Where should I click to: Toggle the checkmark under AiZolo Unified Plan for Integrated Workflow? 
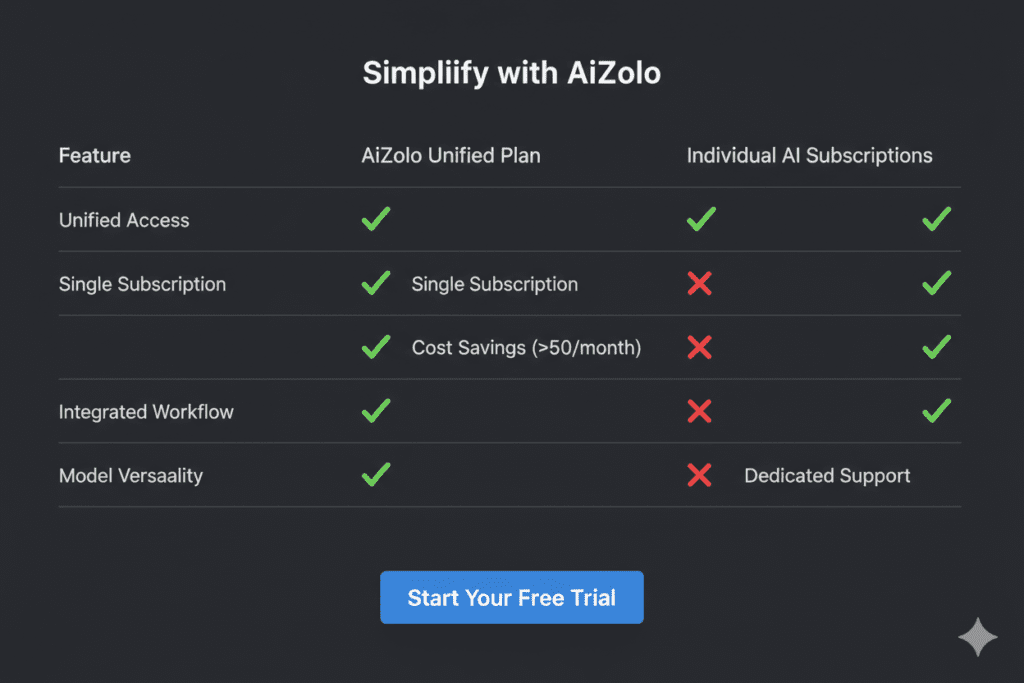point(376,411)
